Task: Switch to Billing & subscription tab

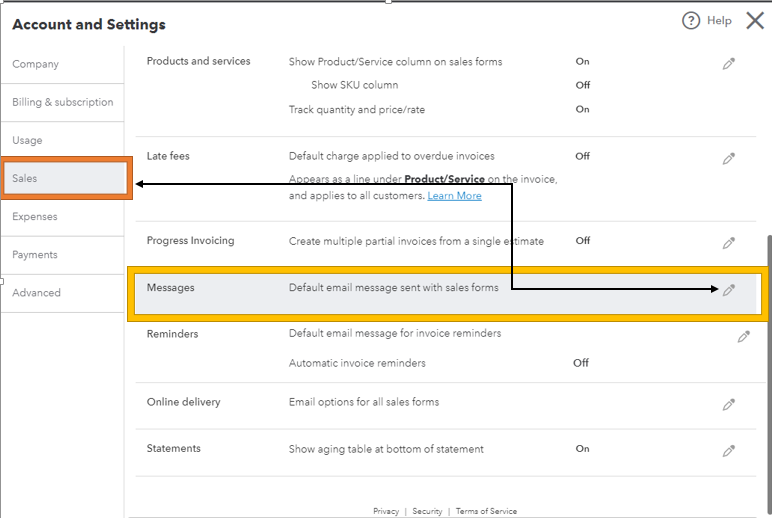Action: coord(62,102)
